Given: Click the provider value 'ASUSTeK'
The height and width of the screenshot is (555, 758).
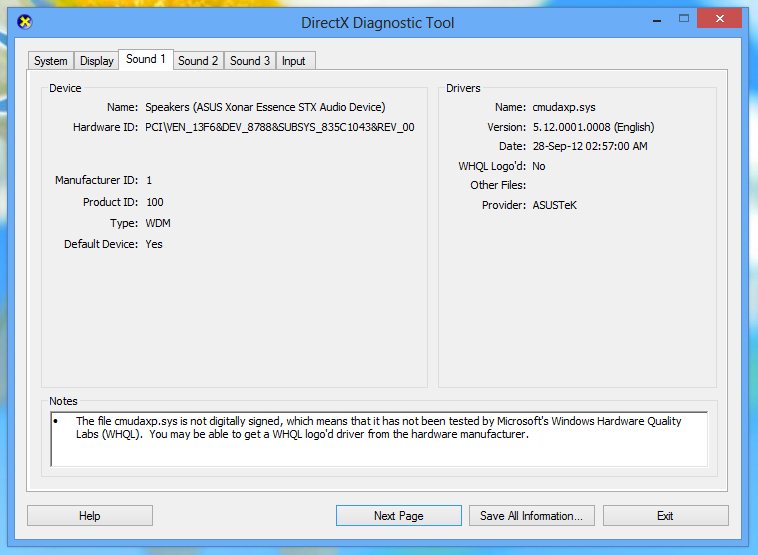Looking at the screenshot, I should point(554,205).
